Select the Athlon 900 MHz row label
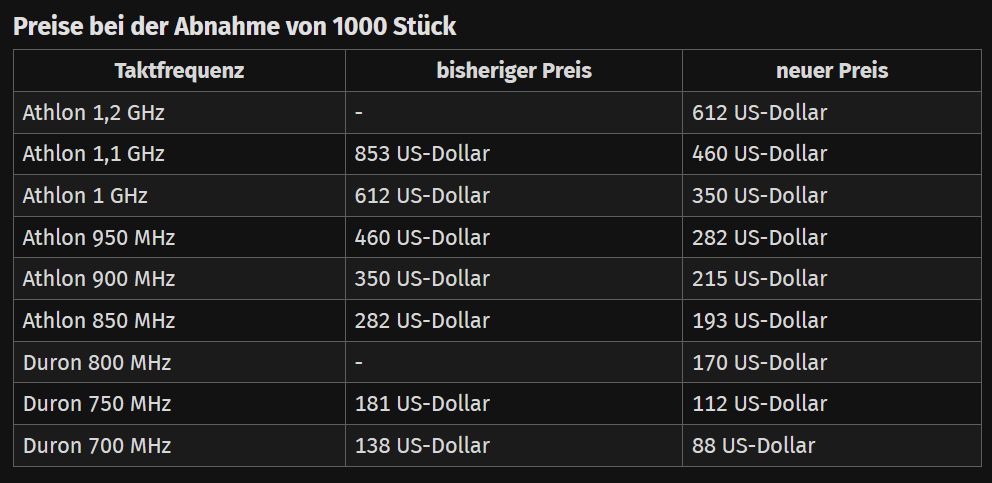Viewport: 992px width, 483px height. [99, 279]
